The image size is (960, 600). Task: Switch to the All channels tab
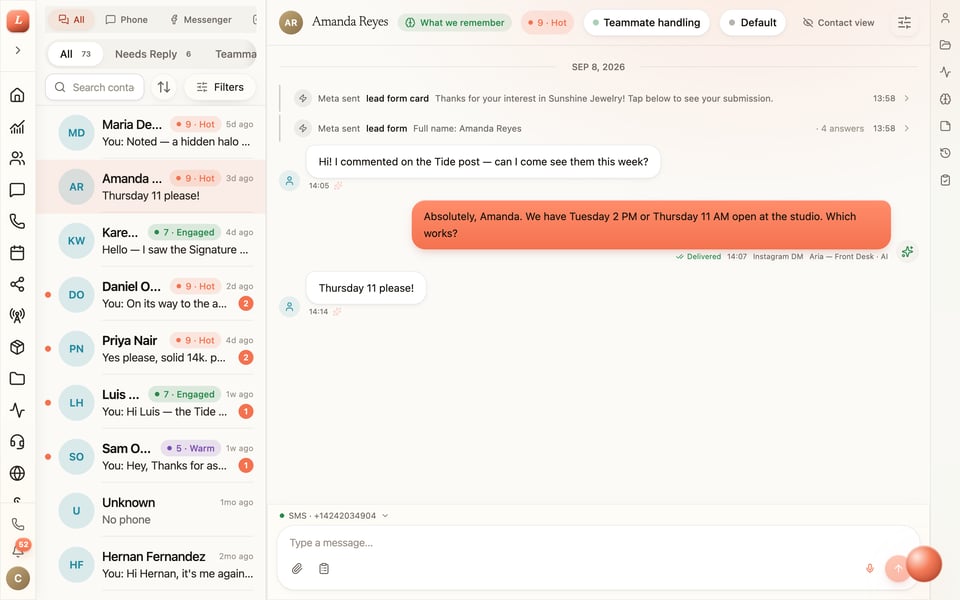72,20
